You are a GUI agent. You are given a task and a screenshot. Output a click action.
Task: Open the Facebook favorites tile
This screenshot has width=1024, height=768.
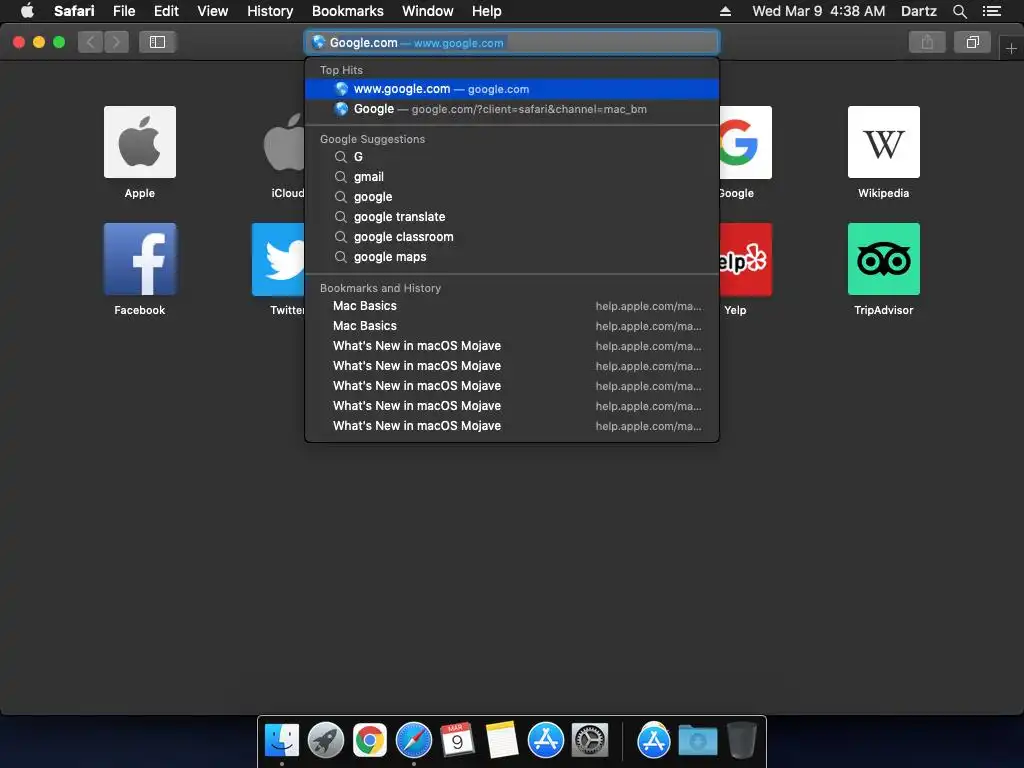(140, 259)
